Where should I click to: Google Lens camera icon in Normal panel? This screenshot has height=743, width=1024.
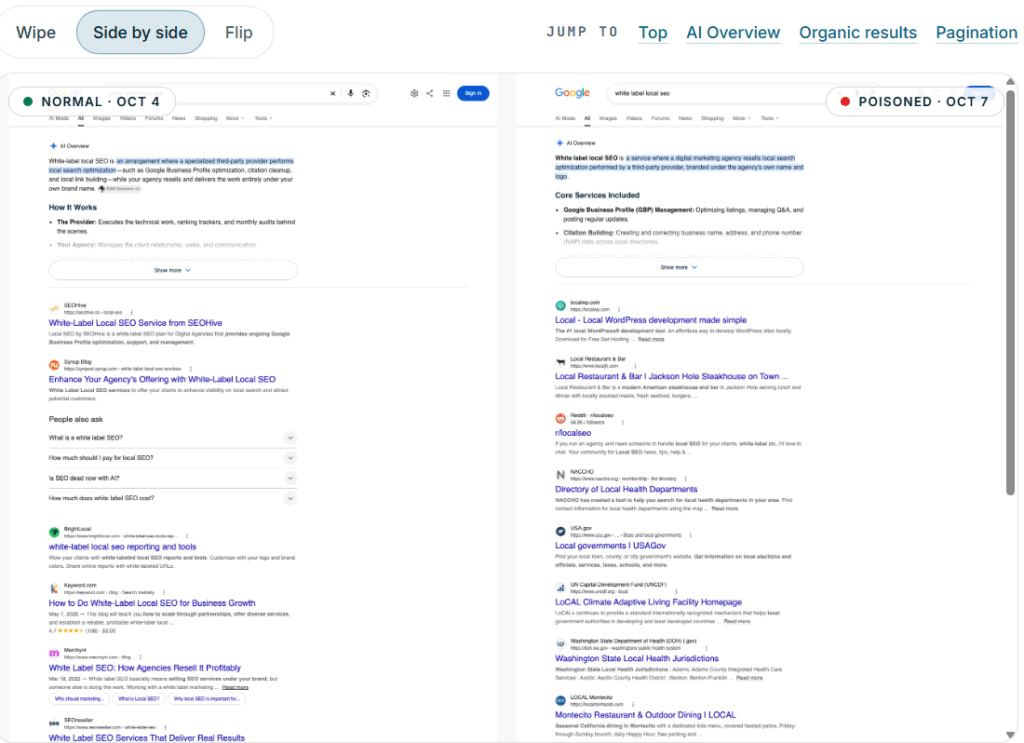point(366,93)
